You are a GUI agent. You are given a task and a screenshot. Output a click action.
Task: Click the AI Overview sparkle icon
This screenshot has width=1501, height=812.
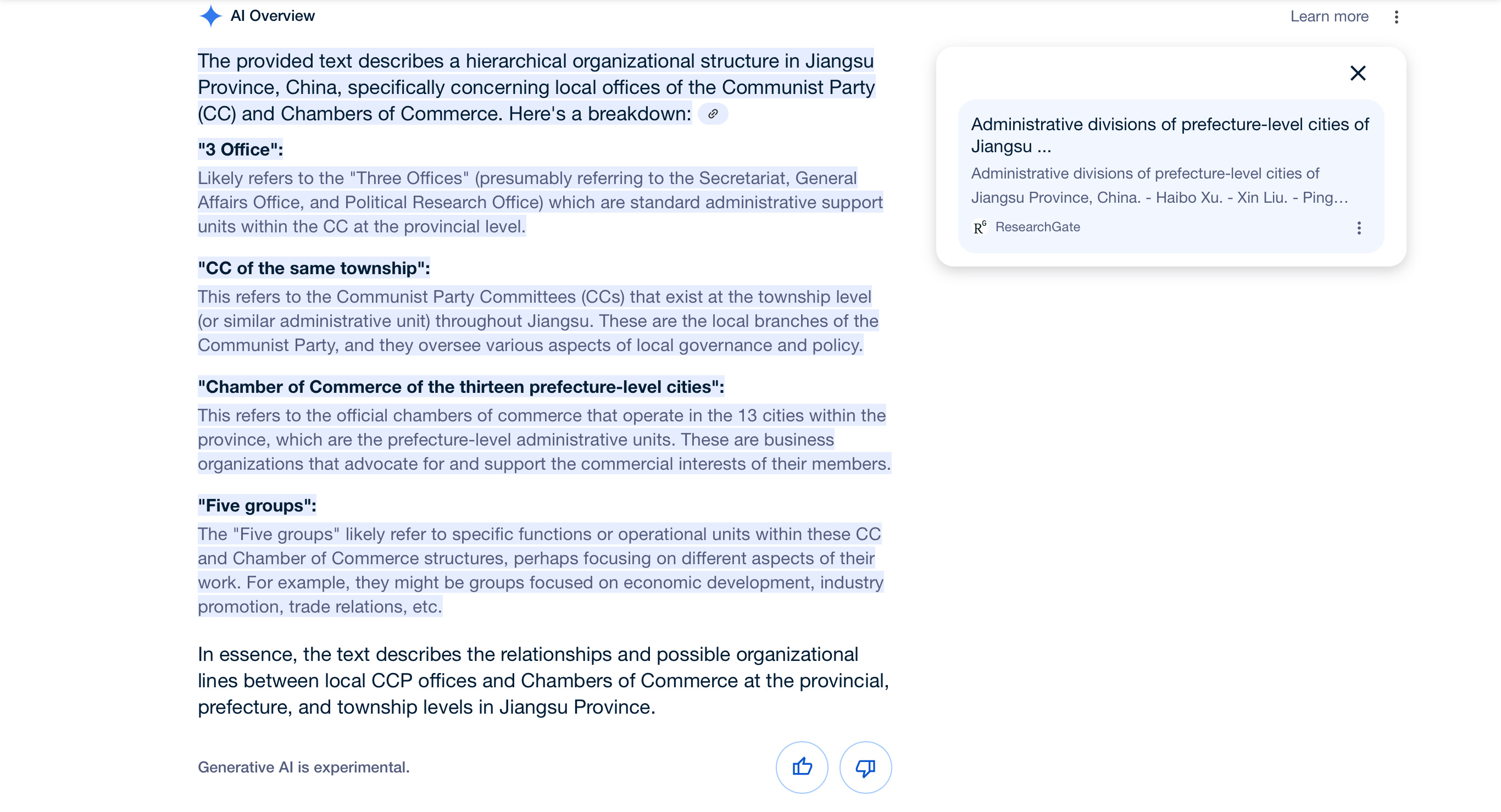(210, 16)
